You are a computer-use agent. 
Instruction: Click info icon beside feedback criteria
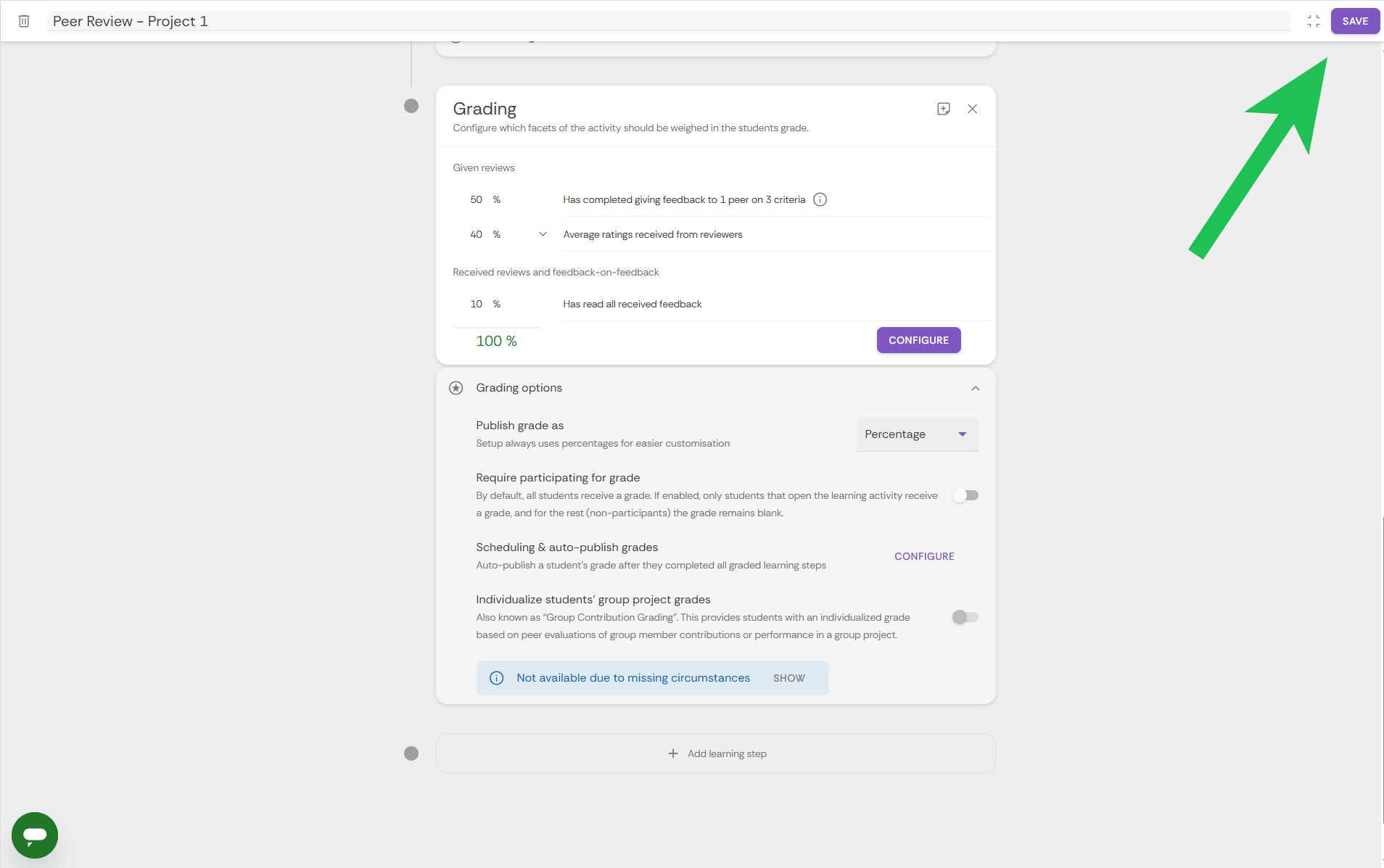(x=820, y=199)
